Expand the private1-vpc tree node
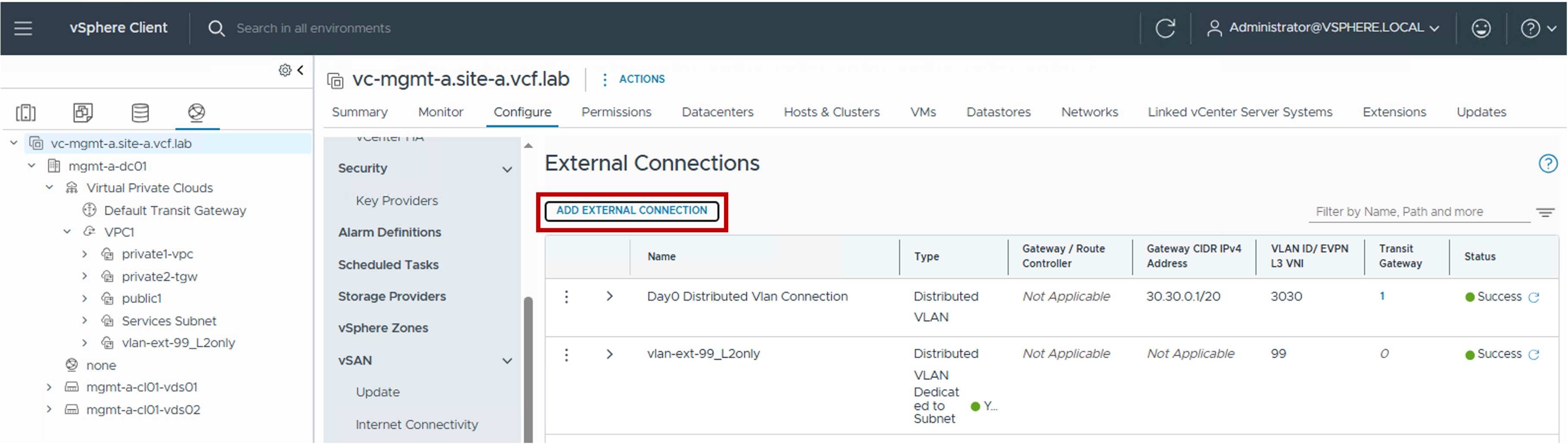 pos(84,254)
